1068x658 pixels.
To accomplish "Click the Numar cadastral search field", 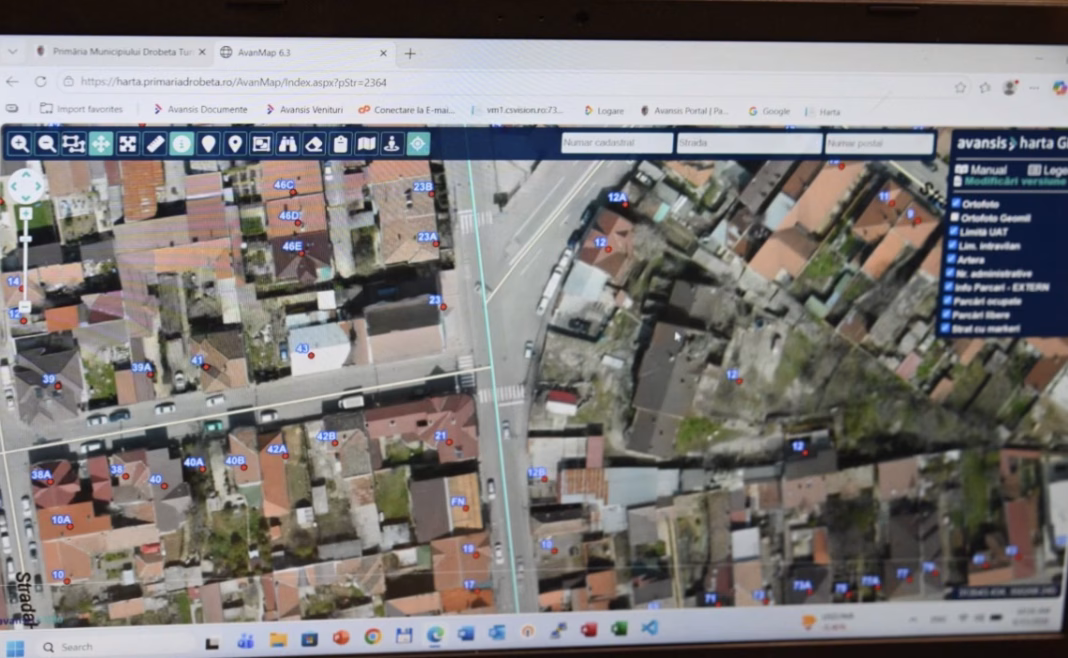I will [x=616, y=142].
